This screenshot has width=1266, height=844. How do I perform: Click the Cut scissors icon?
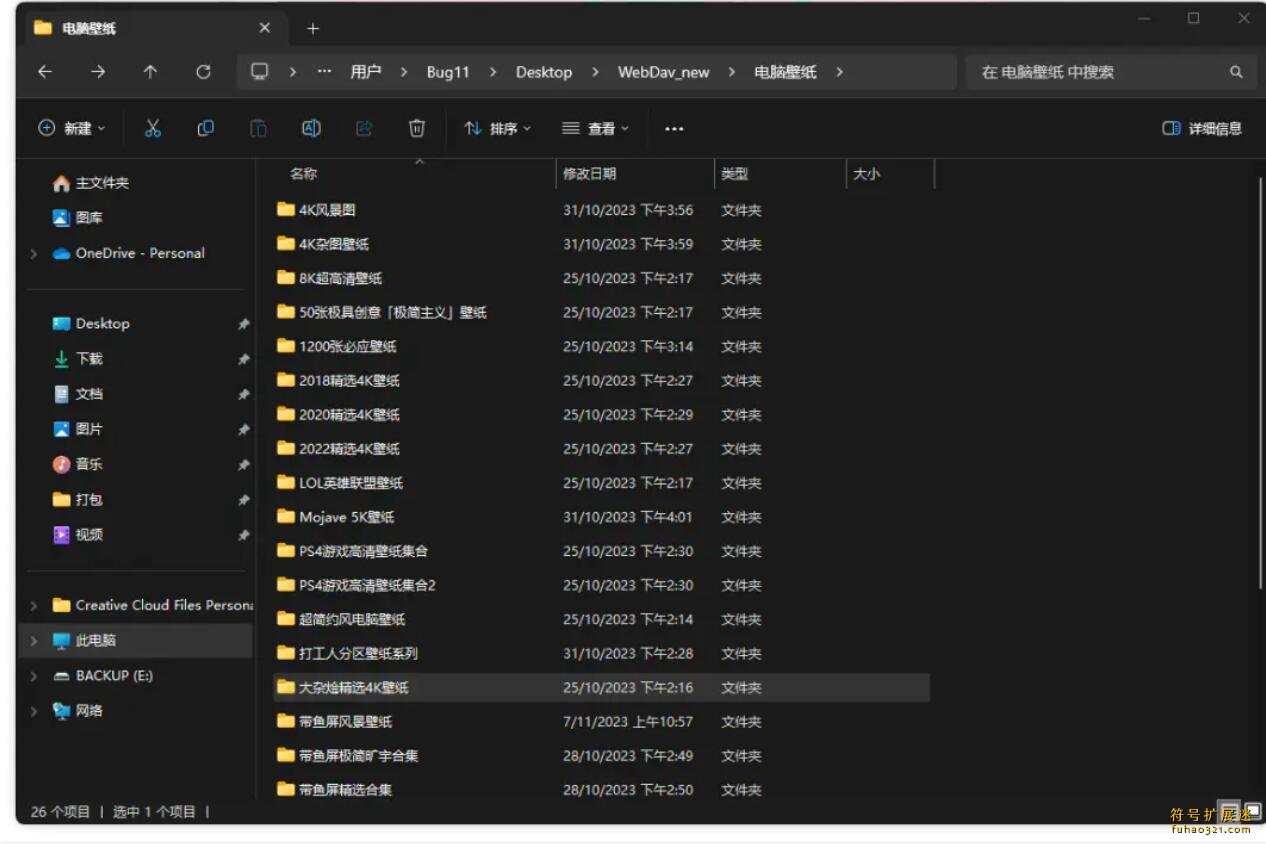pyautogui.click(x=153, y=128)
